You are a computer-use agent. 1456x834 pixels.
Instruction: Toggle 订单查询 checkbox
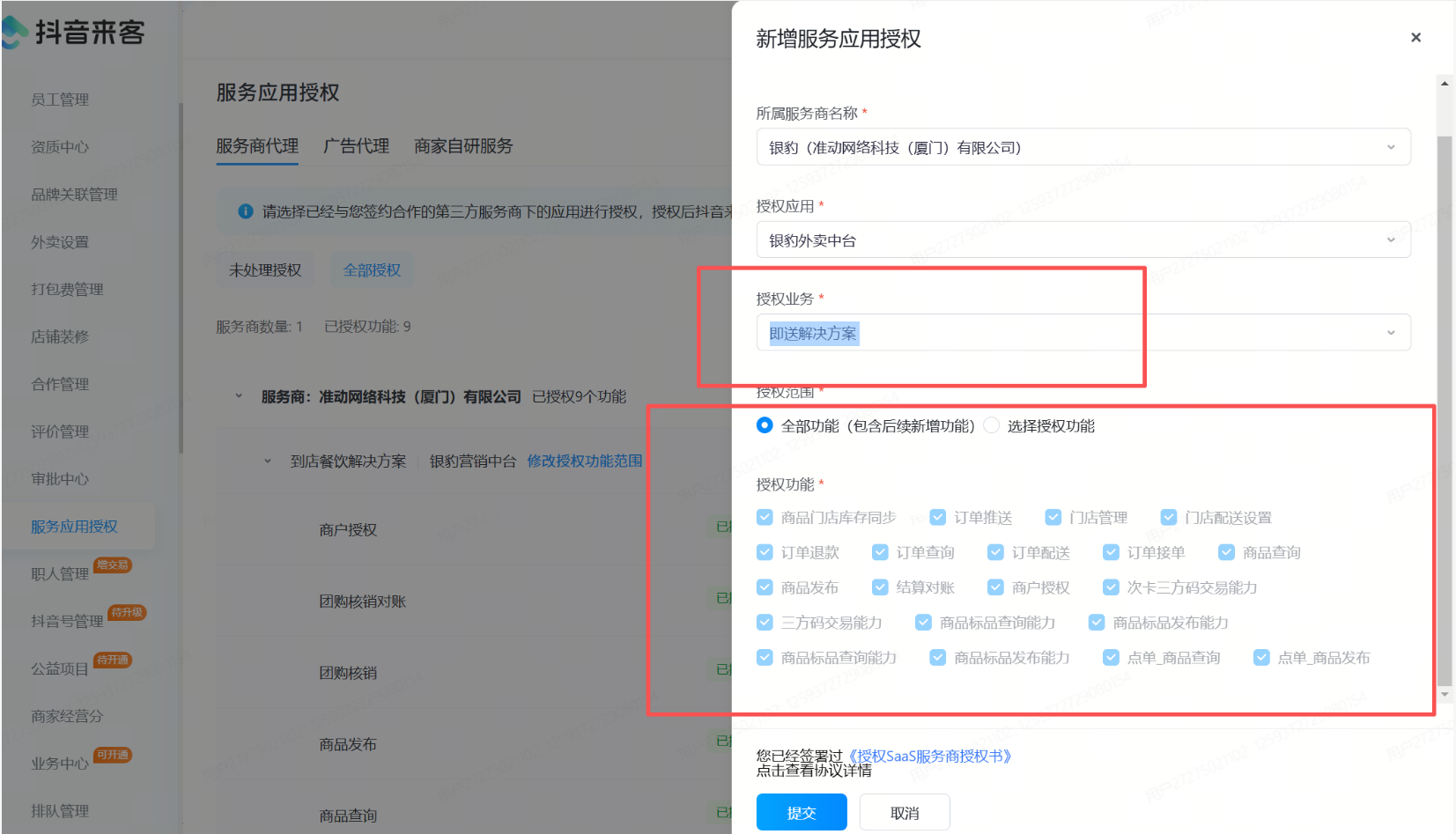[x=880, y=552]
